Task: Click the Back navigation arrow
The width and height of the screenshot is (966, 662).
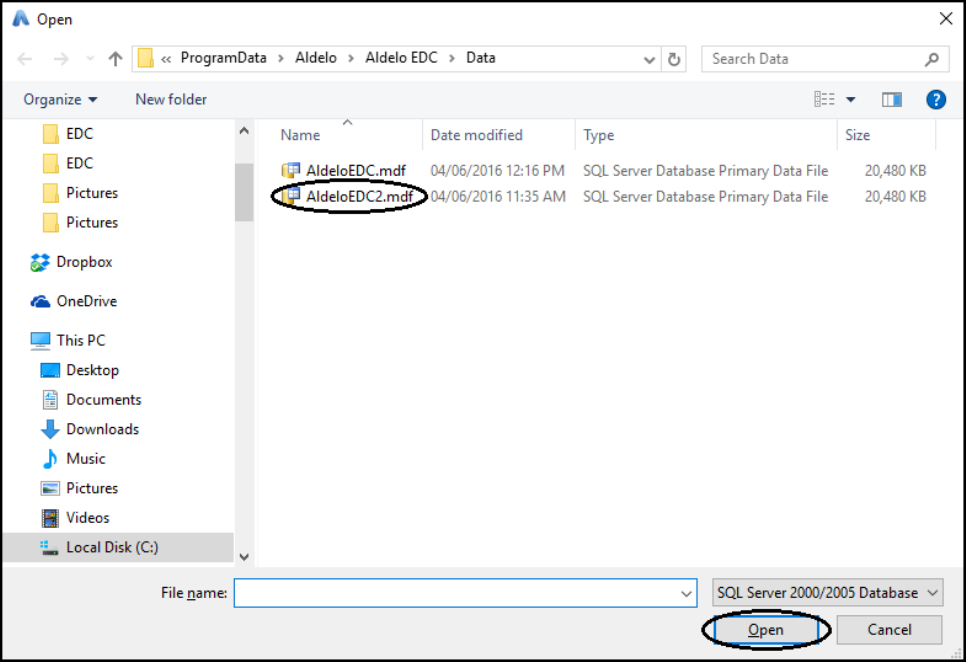Action: click(x=25, y=59)
